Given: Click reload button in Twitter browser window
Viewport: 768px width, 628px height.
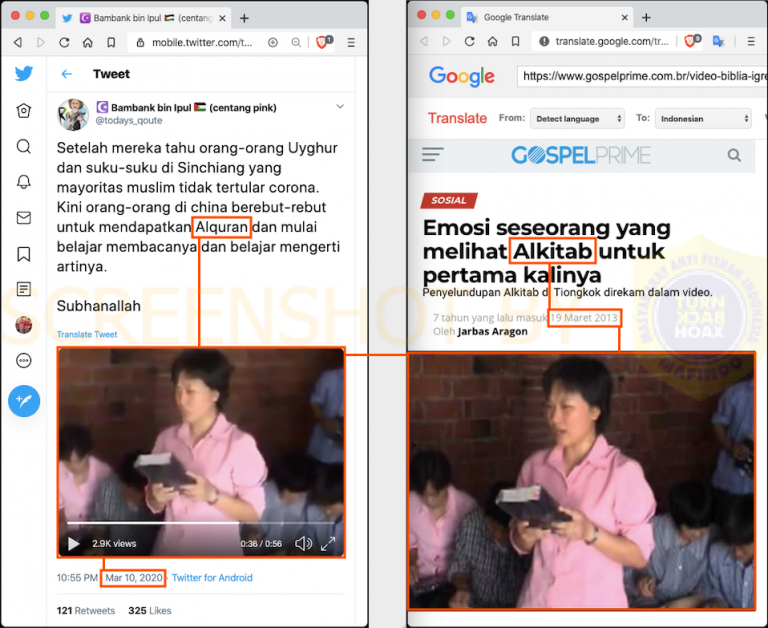Looking at the screenshot, I should pos(64,43).
